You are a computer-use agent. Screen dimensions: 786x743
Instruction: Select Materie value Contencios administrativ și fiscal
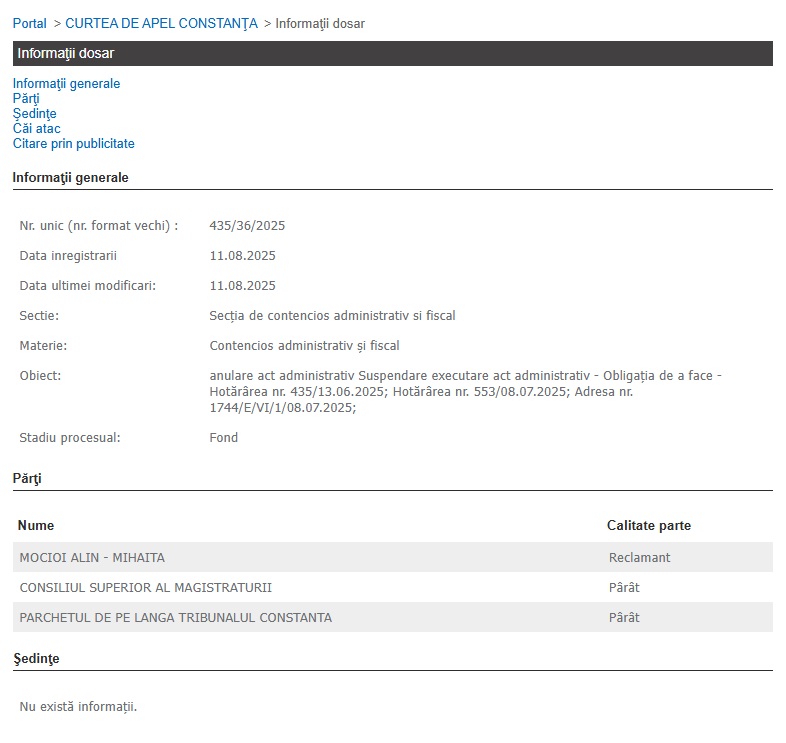(x=304, y=346)
